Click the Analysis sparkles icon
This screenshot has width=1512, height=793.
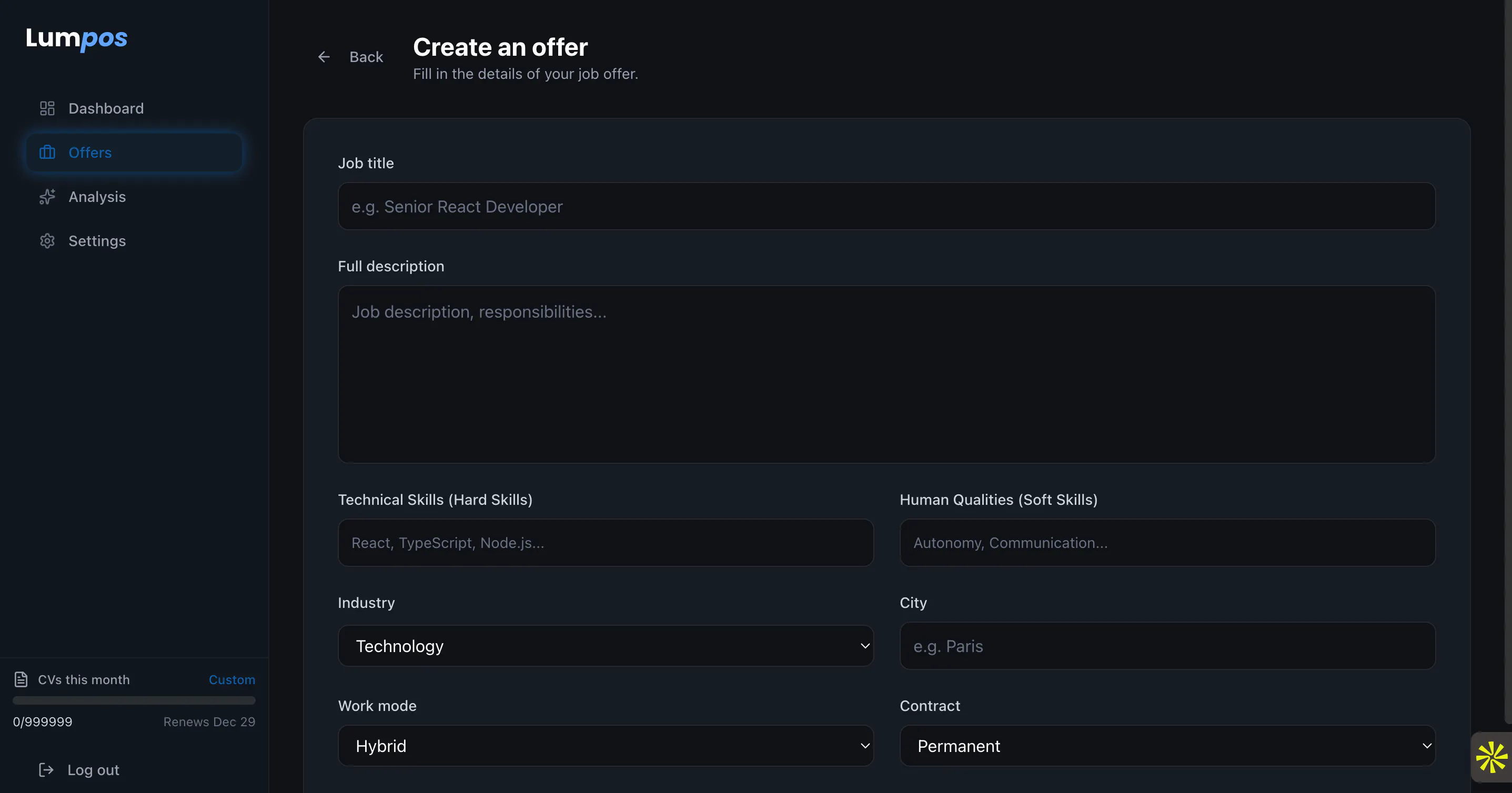click(x=47, y=197)
